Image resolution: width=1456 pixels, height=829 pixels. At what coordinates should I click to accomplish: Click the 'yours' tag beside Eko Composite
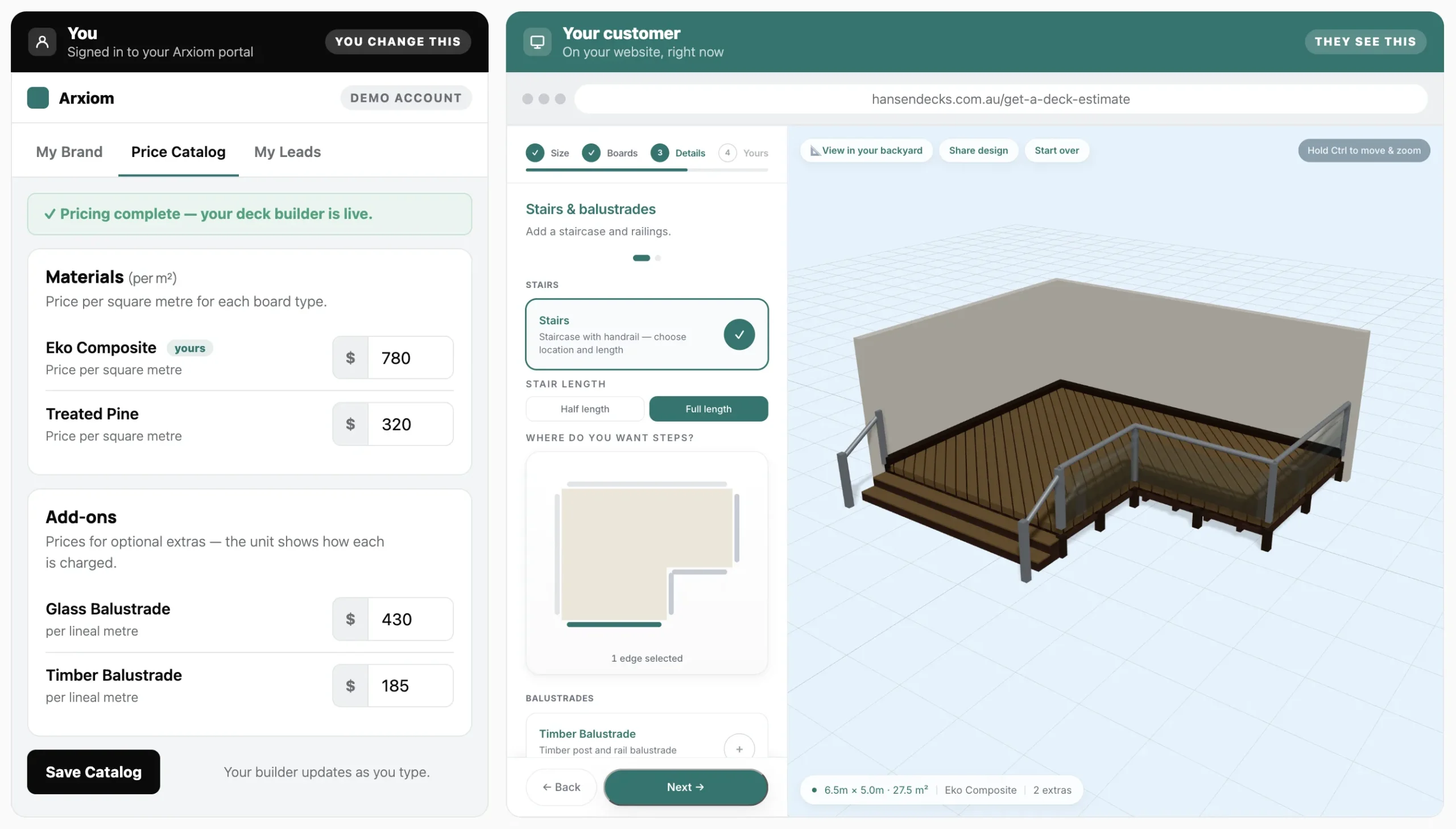point(190,348)
